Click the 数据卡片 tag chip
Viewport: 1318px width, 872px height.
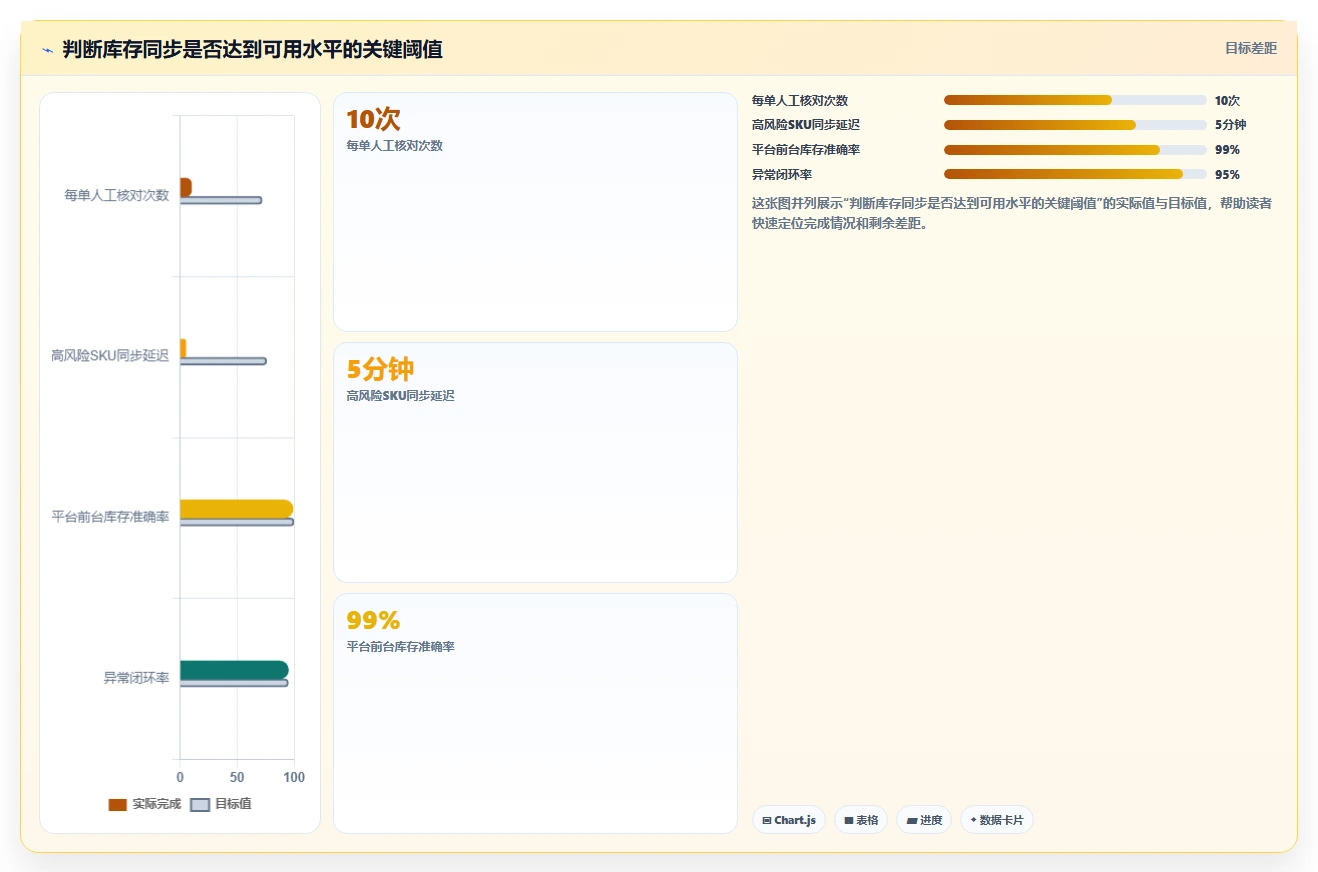click(x=997, y=820)
